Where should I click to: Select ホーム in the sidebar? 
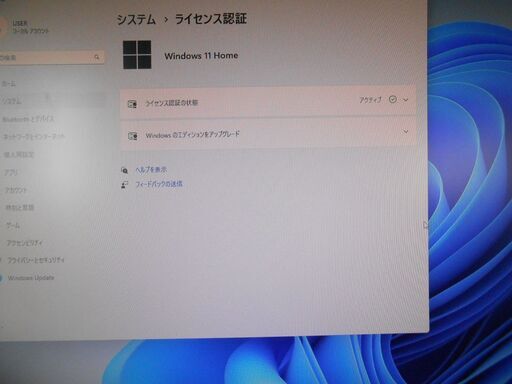[9, 83]
